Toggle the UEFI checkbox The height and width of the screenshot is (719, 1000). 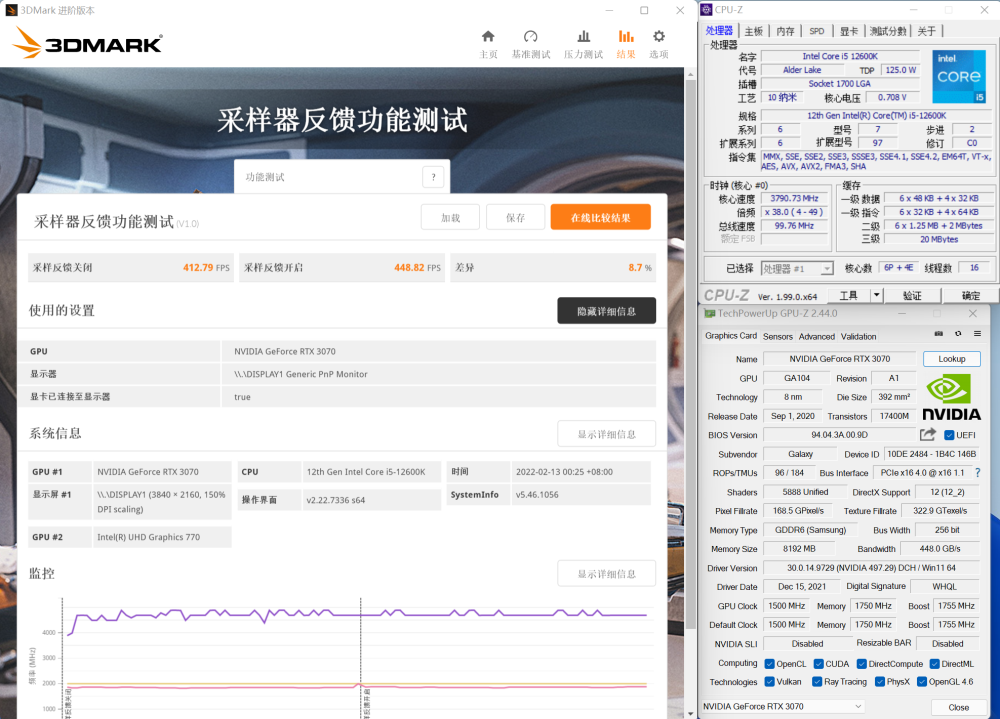(949, 435)
